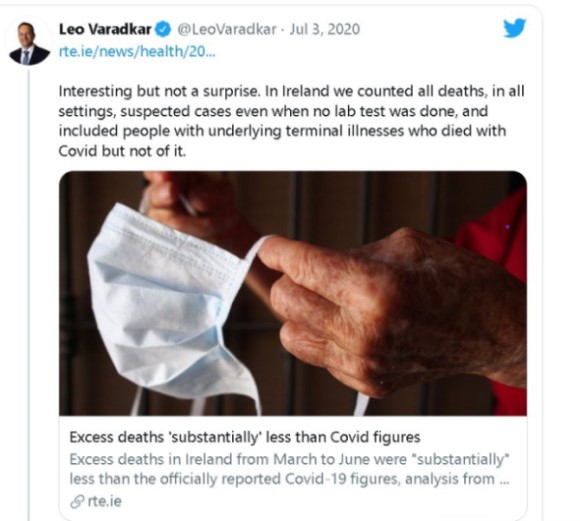
Task: Open the Jul 3, 2020 timestamp
Action: tap(324, 29)
